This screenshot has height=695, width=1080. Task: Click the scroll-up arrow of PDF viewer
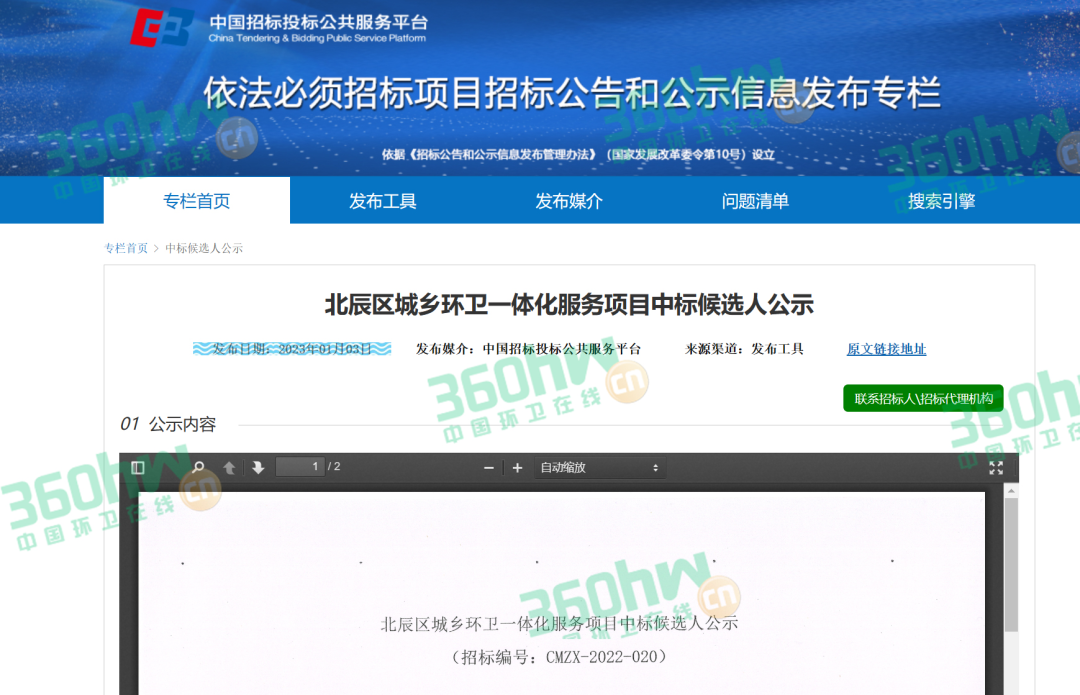click(1011, 490)
